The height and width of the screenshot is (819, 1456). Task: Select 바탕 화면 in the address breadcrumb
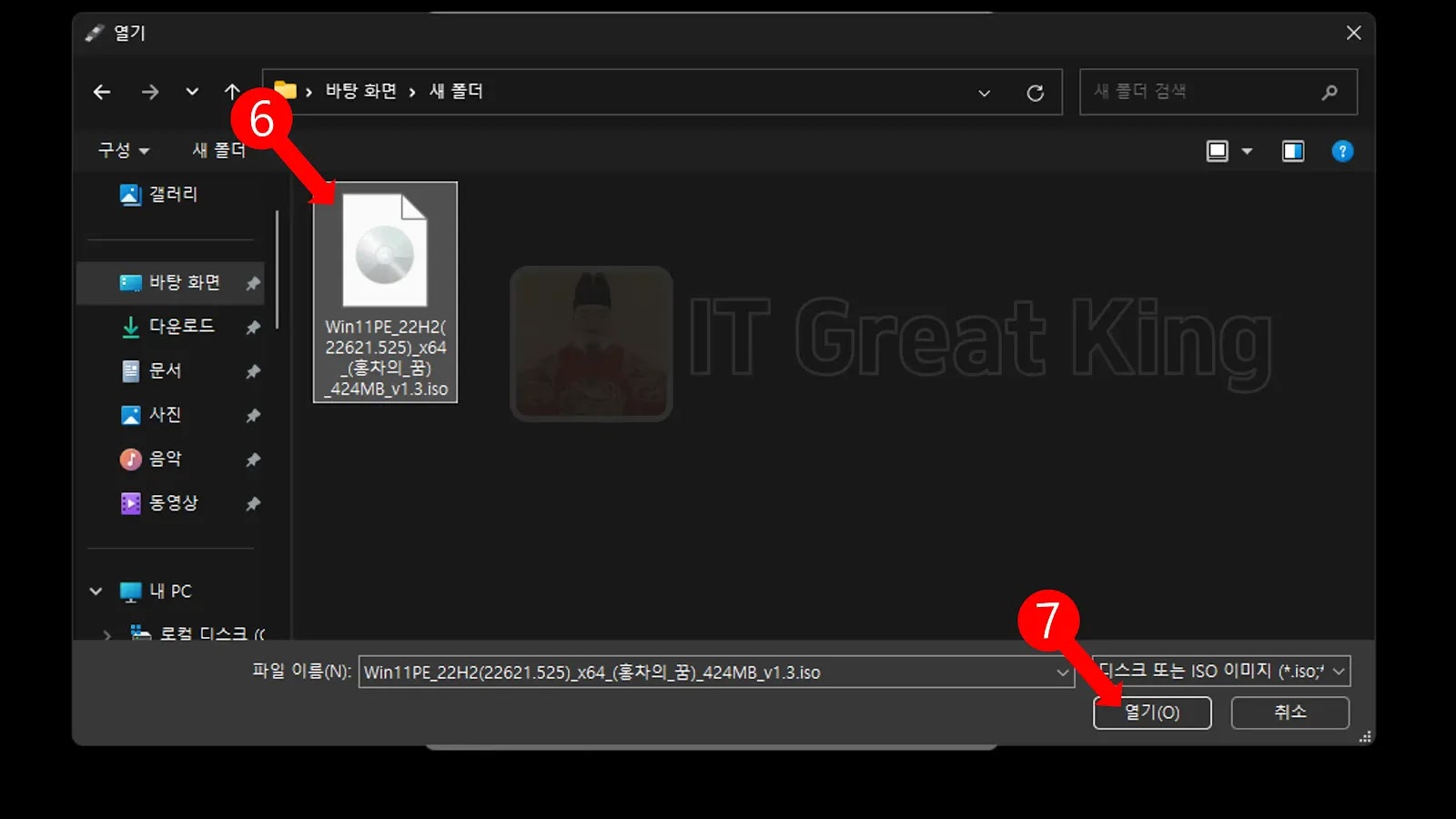361,91
